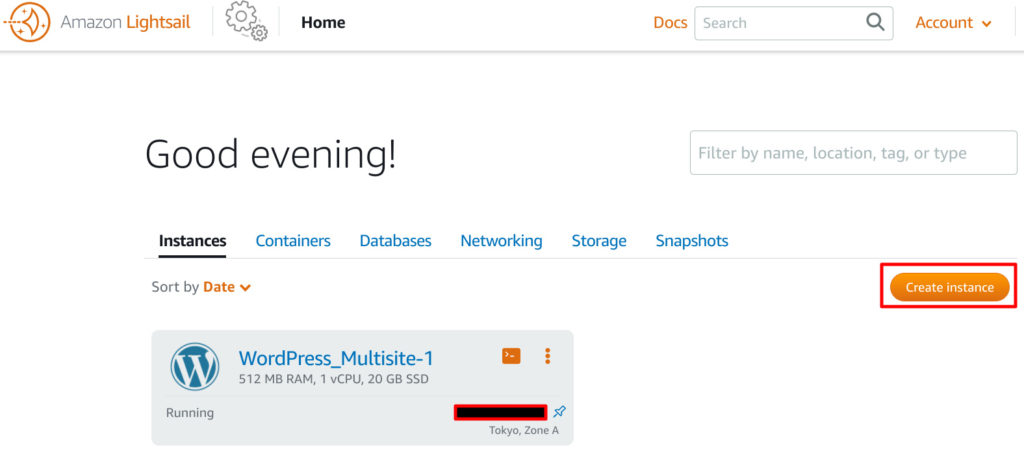Click the pin icon for static IP

560,412
